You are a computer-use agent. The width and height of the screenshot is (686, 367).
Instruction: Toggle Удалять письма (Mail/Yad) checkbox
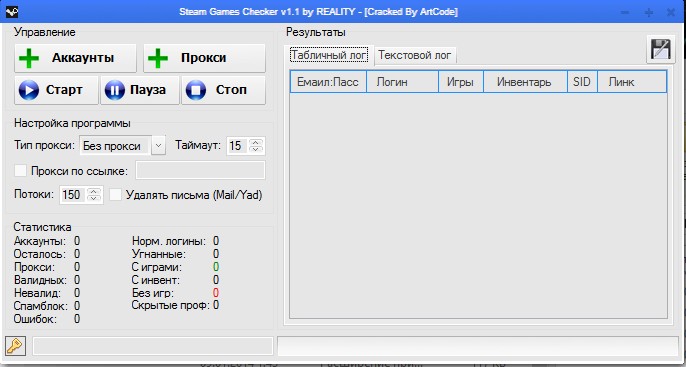115,195
